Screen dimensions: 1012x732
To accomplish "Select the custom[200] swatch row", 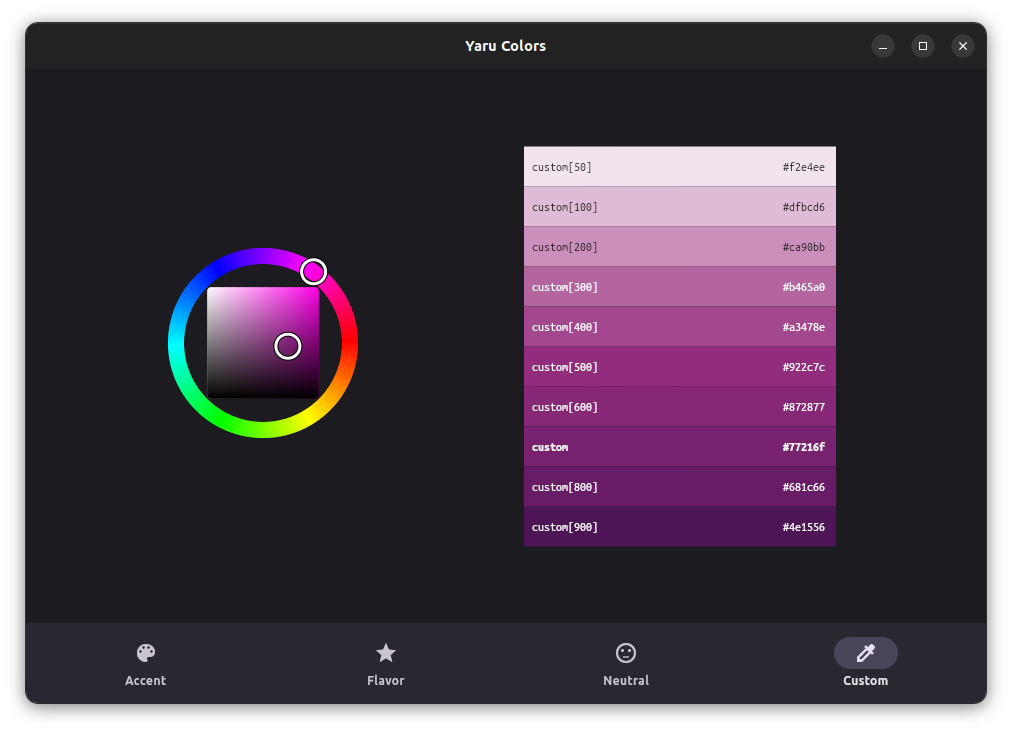I will click(680, 247).
